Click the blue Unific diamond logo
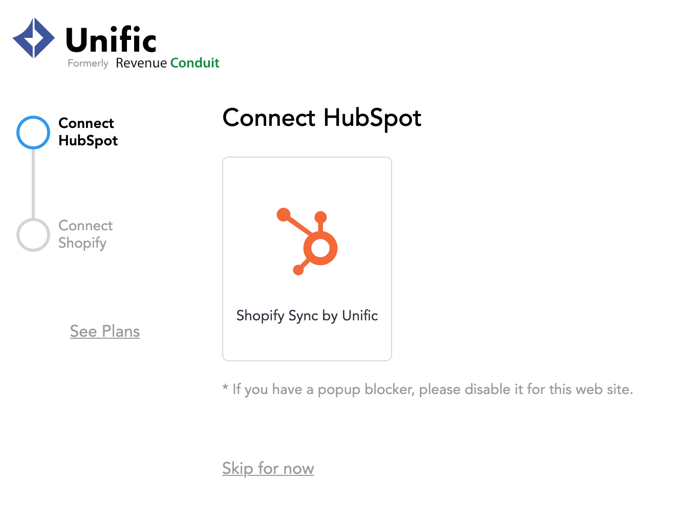 pyautogui.click(x=34, y=38)
